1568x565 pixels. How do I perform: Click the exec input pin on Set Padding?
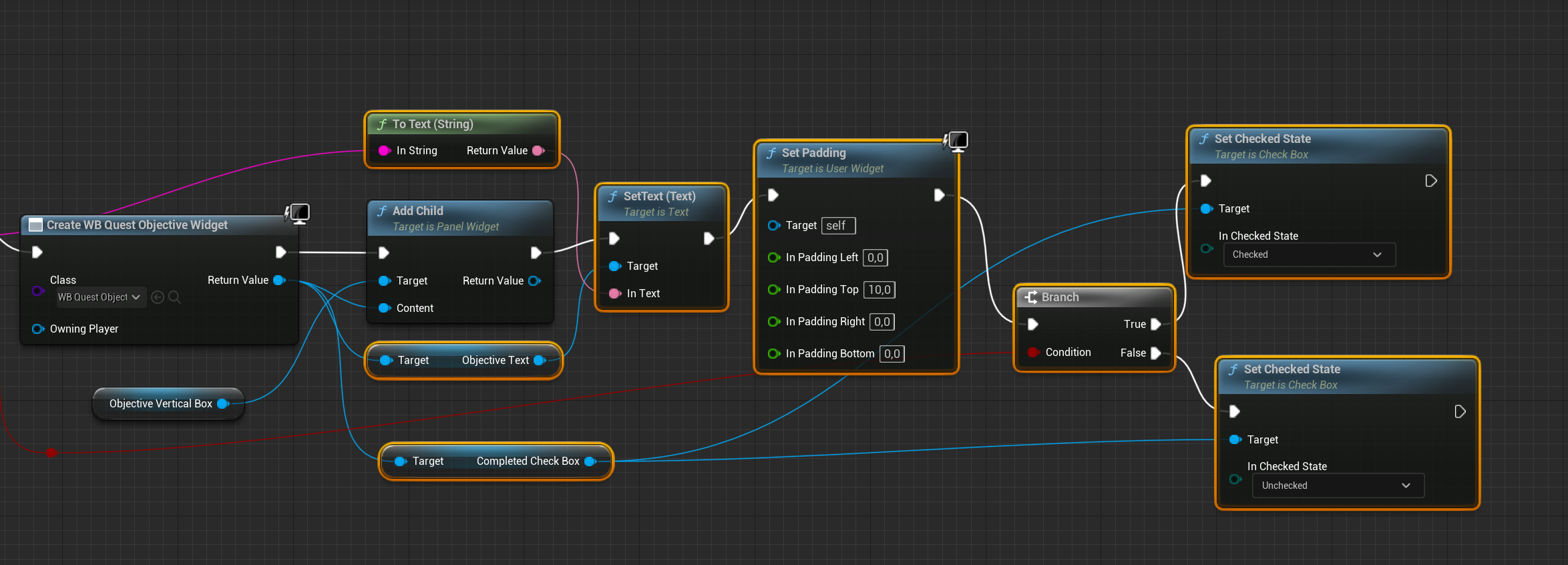(773, 195)
